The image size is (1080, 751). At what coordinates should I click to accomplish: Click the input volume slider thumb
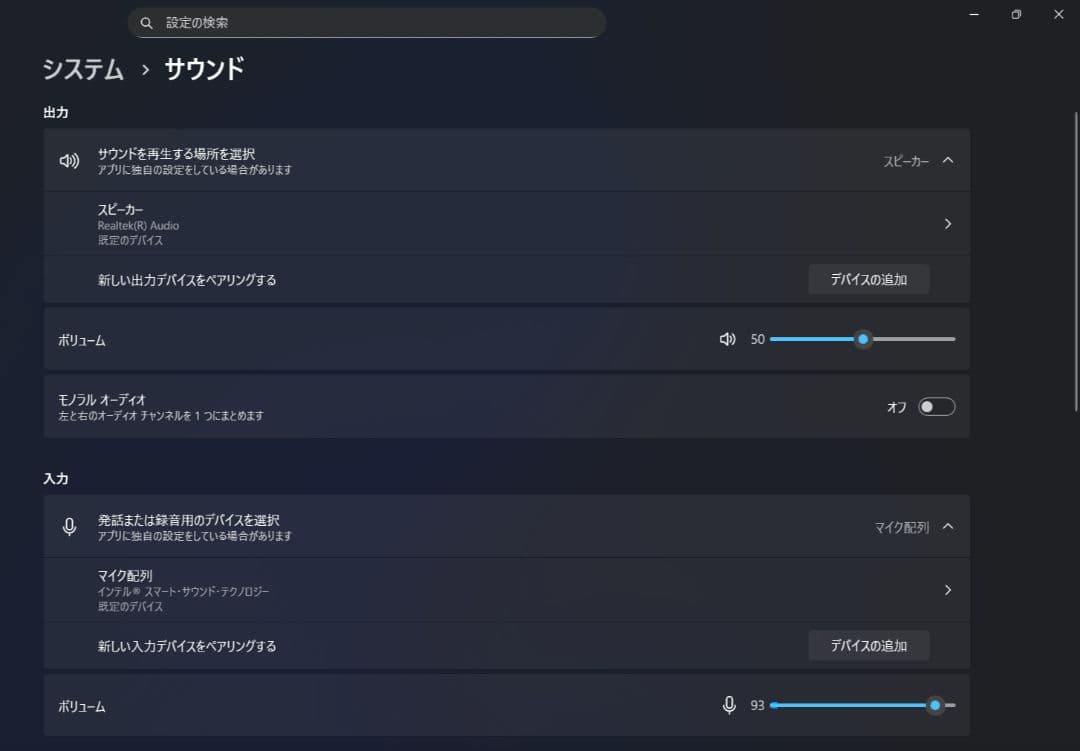click(935, 705)
